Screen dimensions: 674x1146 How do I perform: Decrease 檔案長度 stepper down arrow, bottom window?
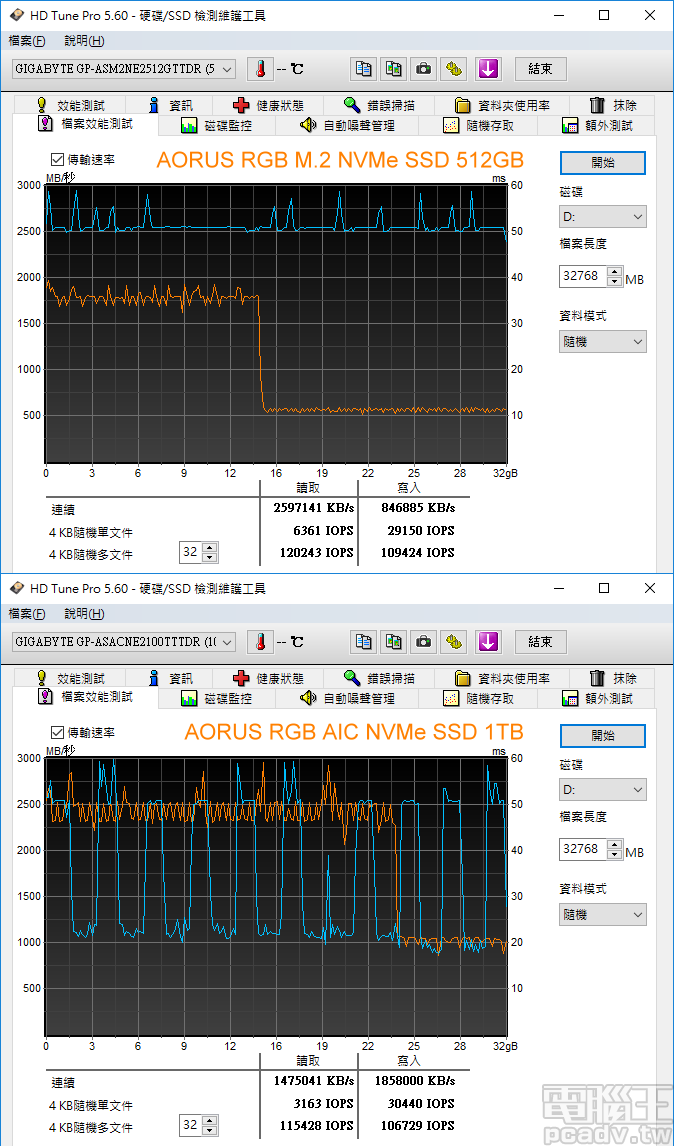[615, 854]
